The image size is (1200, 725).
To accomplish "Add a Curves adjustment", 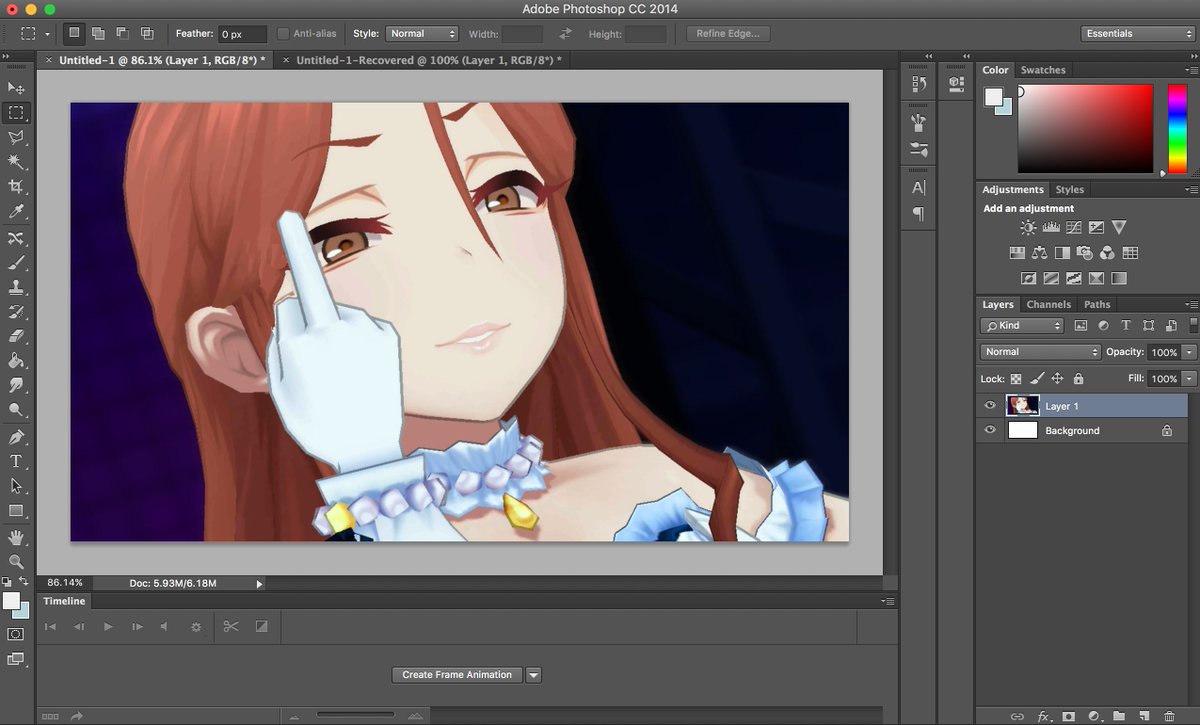I will pos(1073,228).
